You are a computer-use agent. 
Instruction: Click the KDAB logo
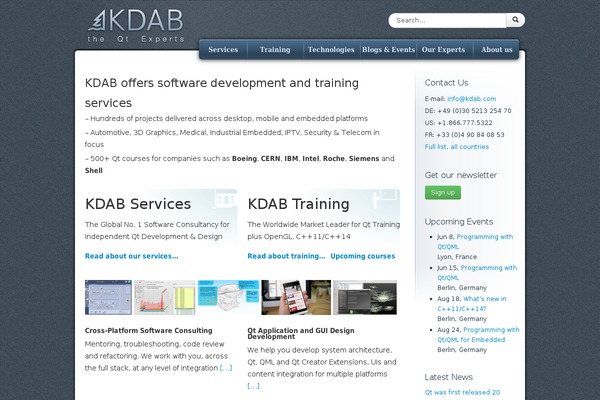click(x=136, y=25)
